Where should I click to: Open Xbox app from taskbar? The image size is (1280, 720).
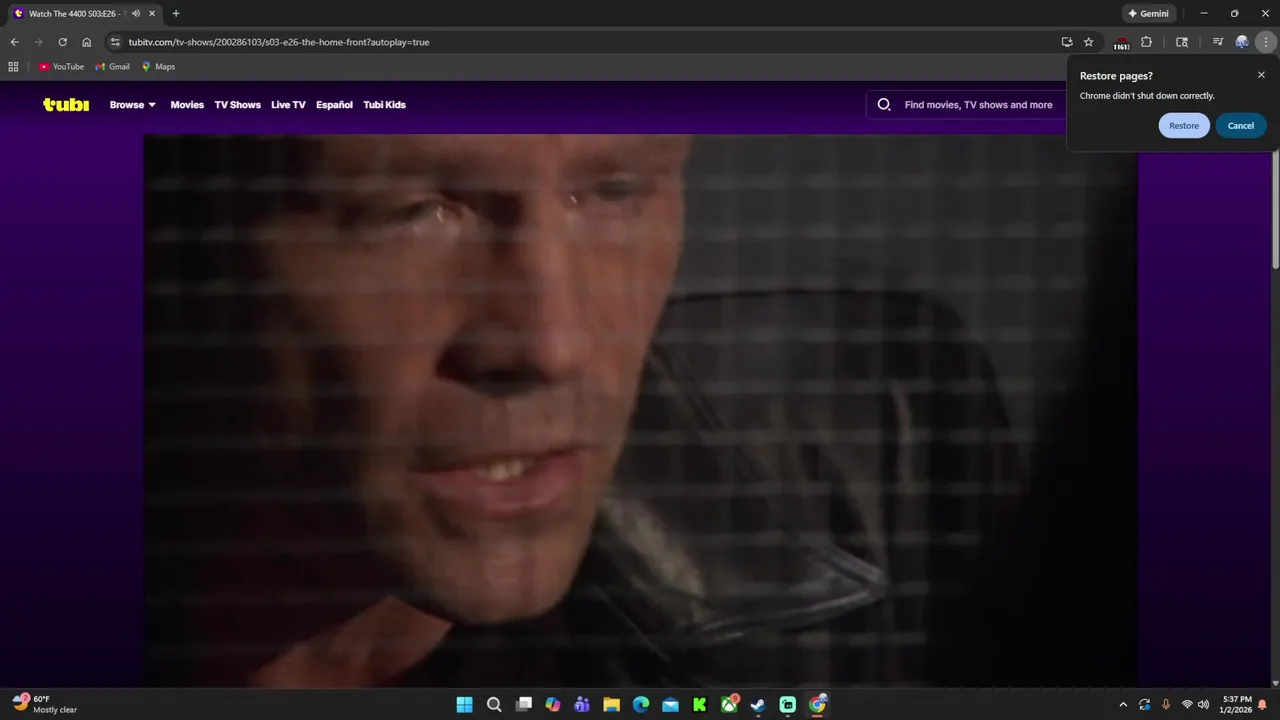click(x=729, y=705)
